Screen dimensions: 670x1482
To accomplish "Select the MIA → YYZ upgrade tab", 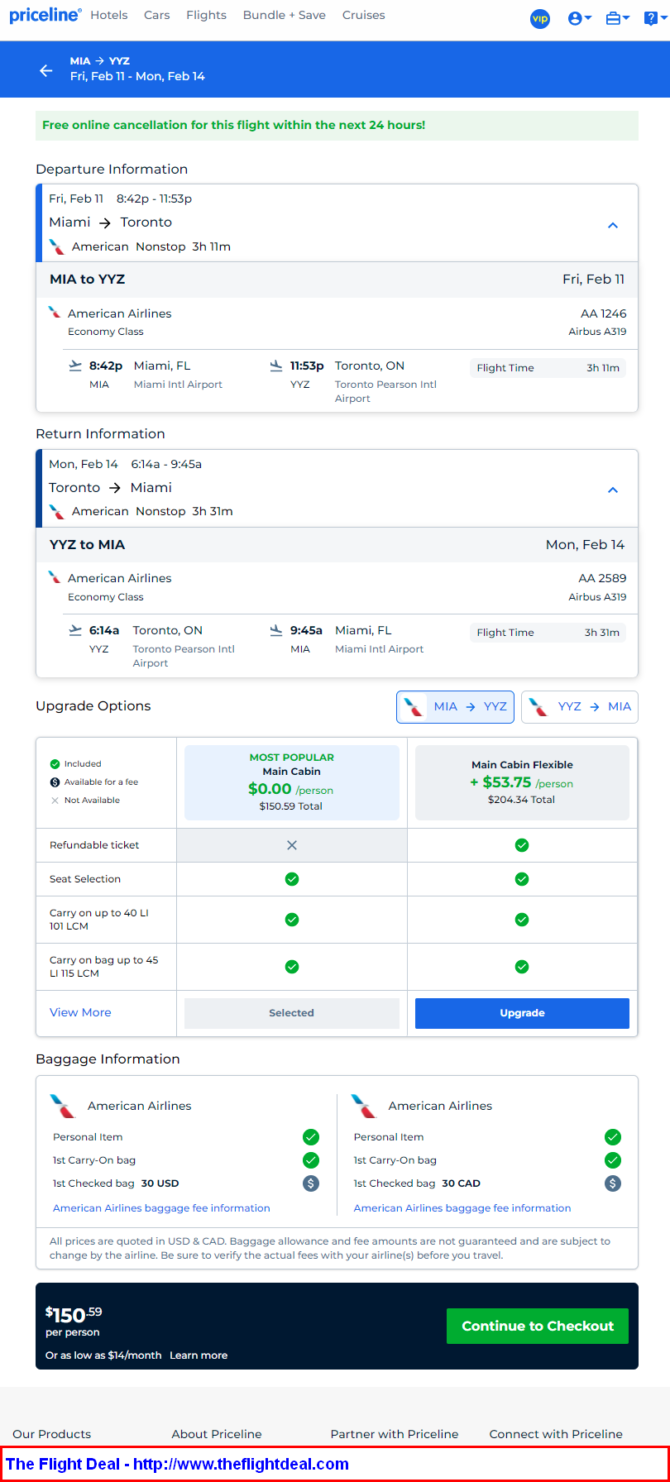I will [x=455, y=706].
